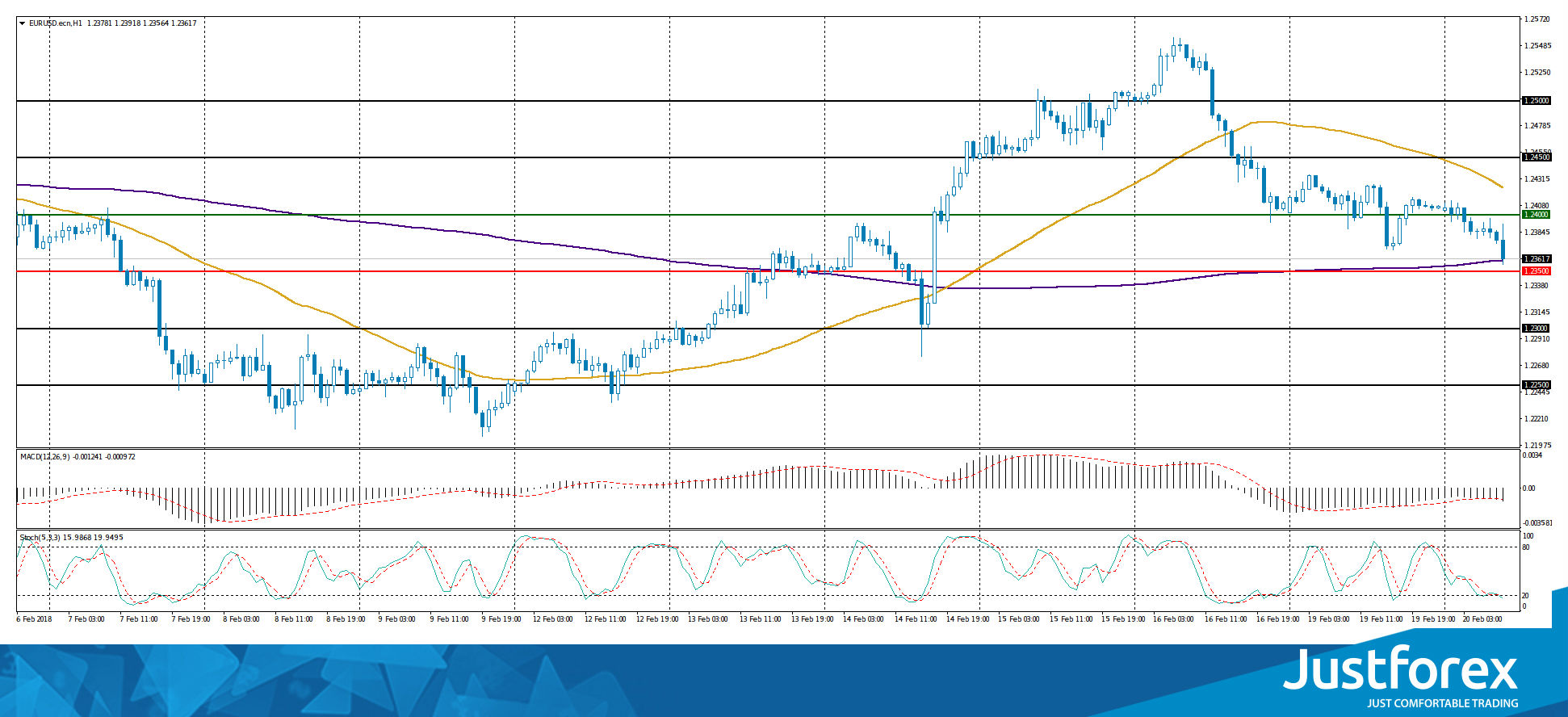This screenshot has width=1568, height=717.
Task: Click the 1.23000 black price level tag
Action: [1536, 329]
